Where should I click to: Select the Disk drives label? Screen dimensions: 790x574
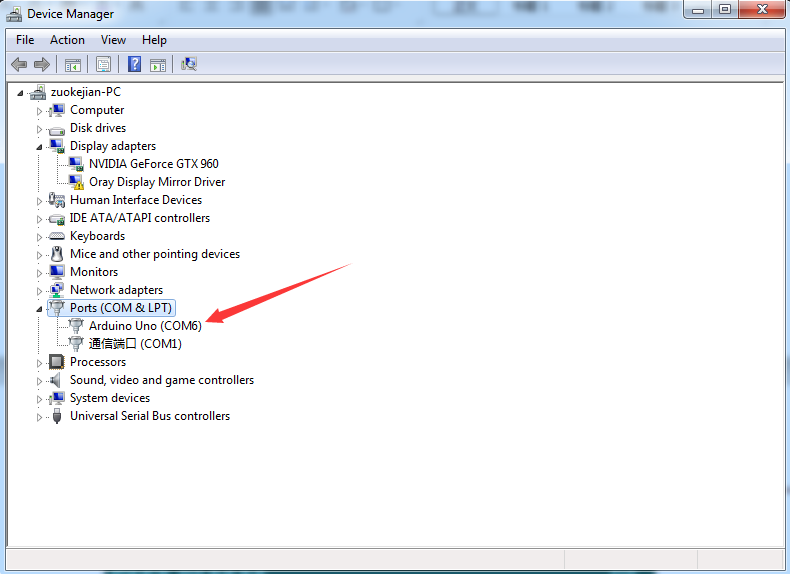(x=98, y=128)
